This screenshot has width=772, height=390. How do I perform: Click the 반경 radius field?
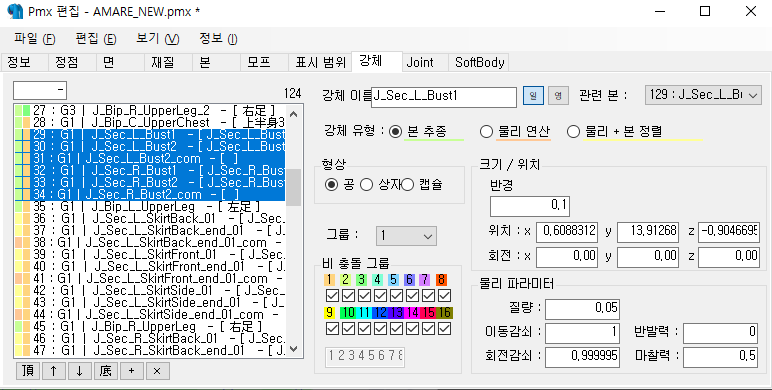(530, 206)
